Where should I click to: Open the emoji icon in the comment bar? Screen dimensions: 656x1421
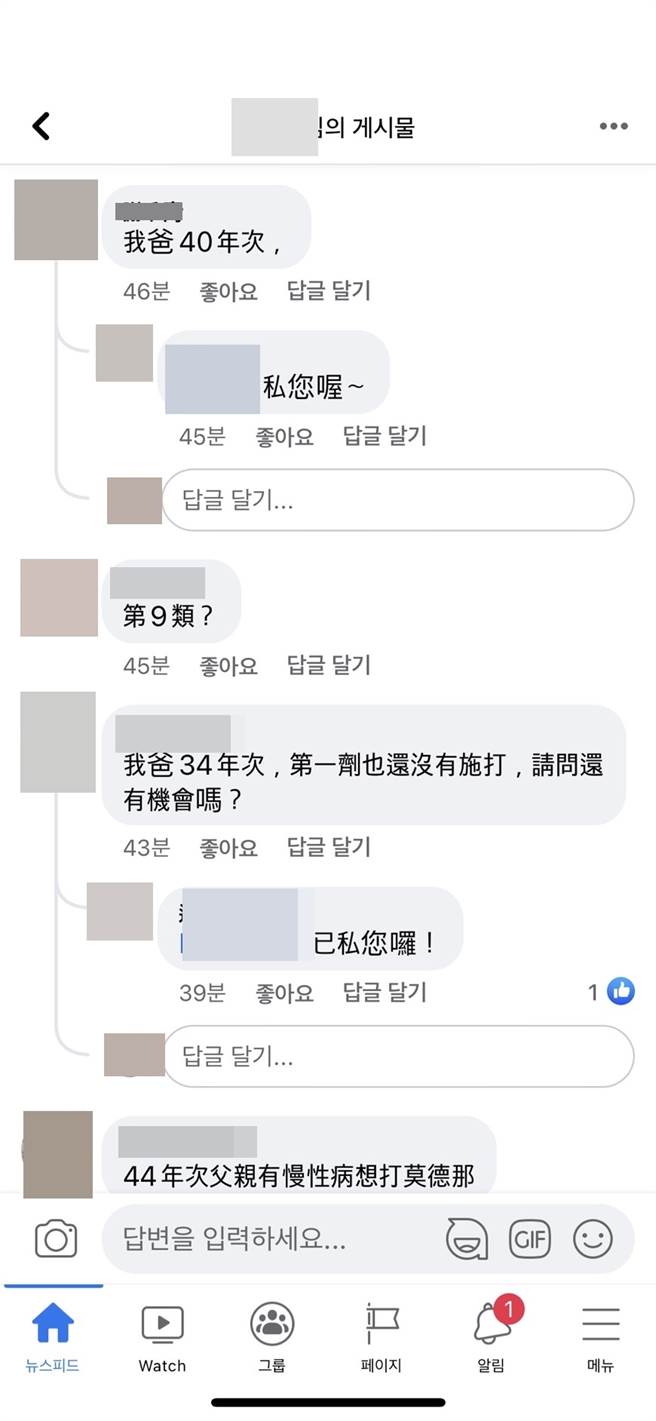[x=592, y=1238]
